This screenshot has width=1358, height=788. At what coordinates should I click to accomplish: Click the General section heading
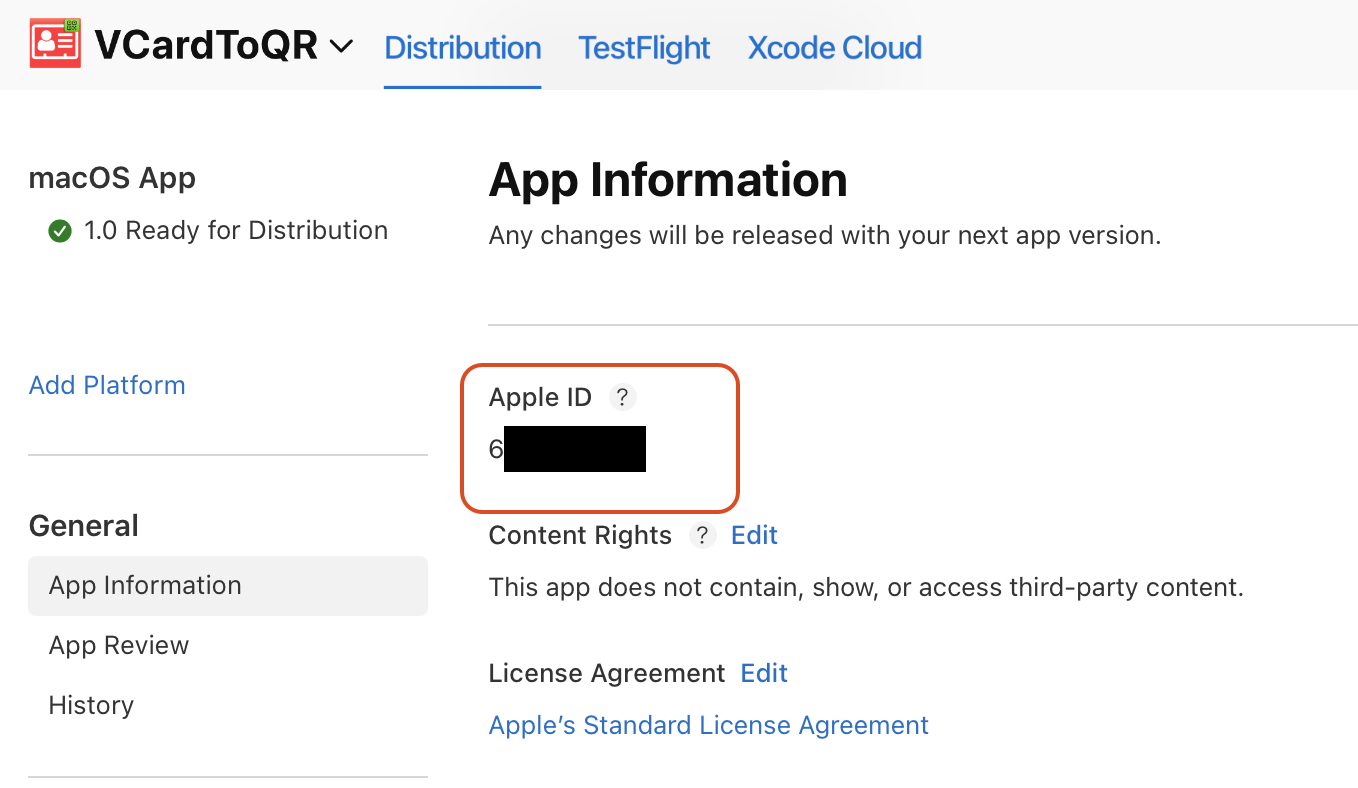tap(84, 526)
